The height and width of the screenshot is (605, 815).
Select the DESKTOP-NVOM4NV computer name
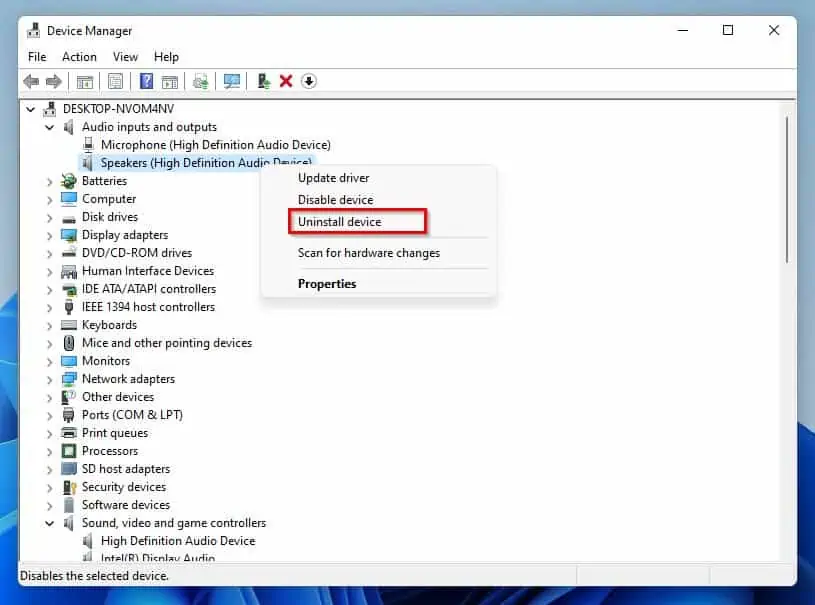coord(119,109)
